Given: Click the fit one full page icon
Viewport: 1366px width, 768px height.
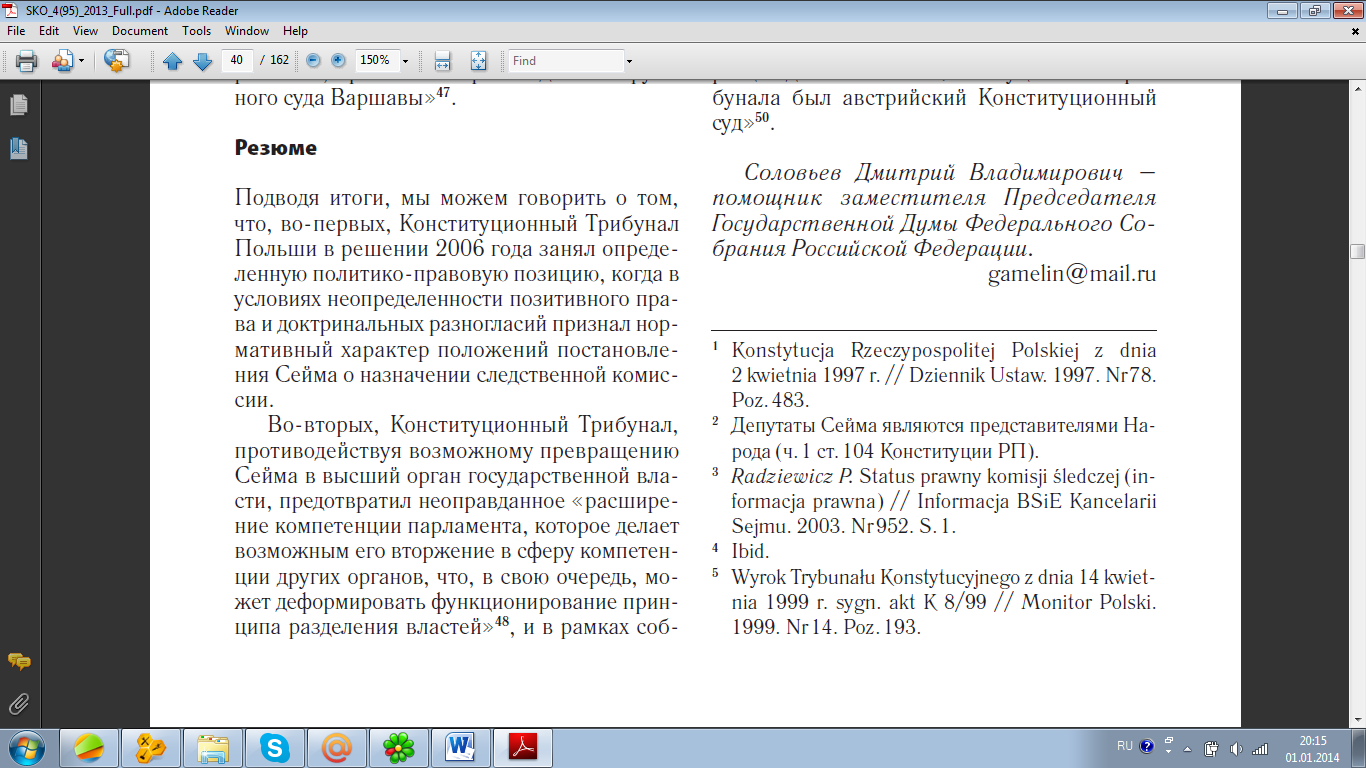Looking at the screenshot, I should (478, 61).
